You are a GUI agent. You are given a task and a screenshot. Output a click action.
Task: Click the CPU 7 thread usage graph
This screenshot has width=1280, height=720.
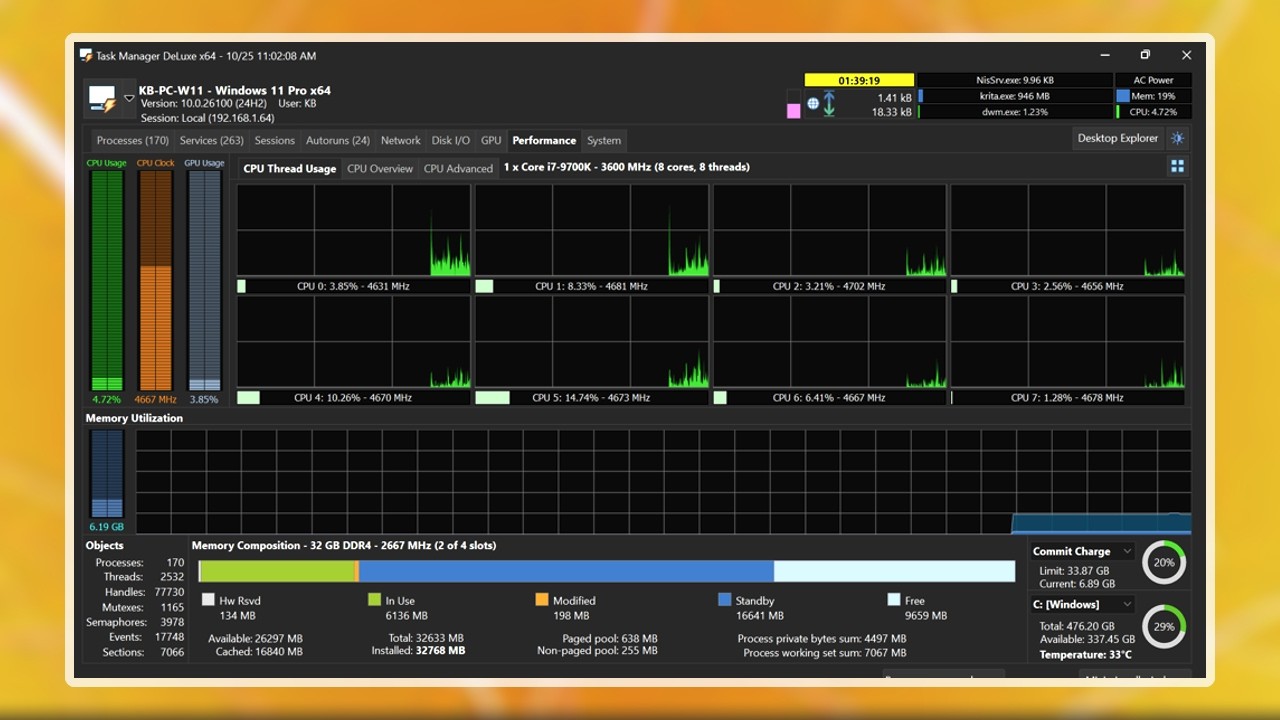coord(1067,342)
